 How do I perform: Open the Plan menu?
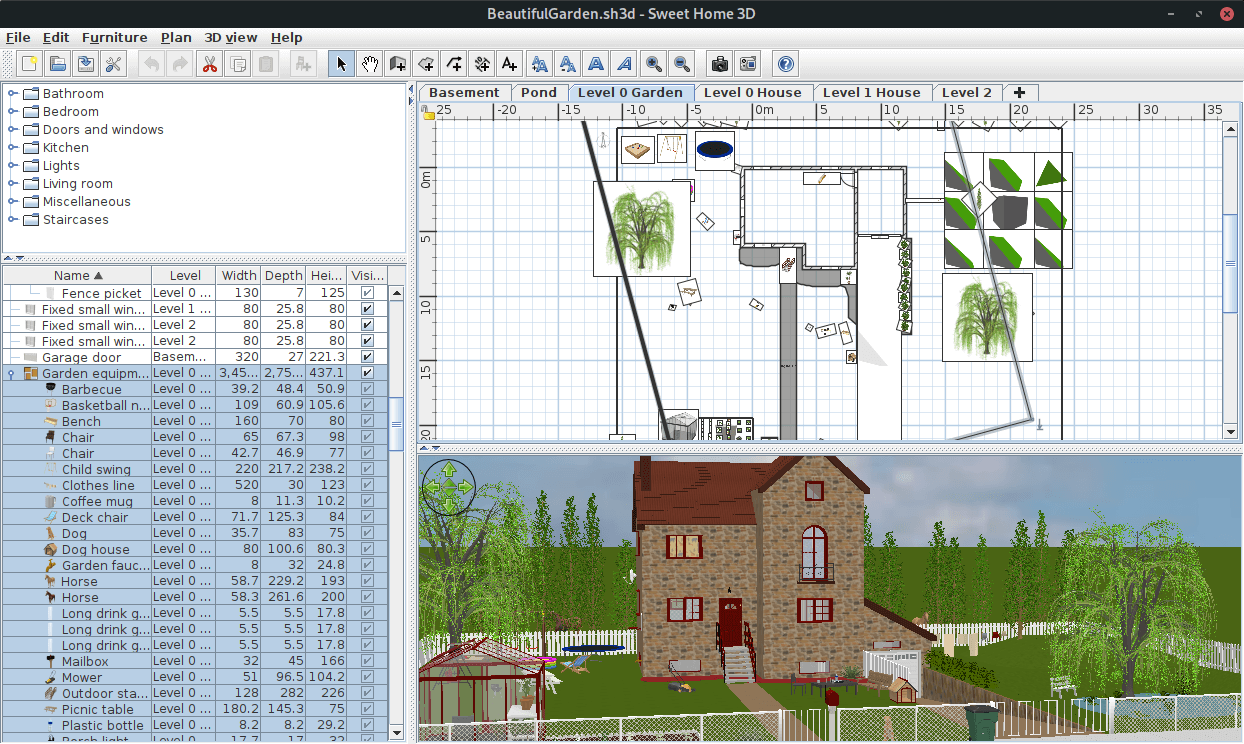[176, 37]
